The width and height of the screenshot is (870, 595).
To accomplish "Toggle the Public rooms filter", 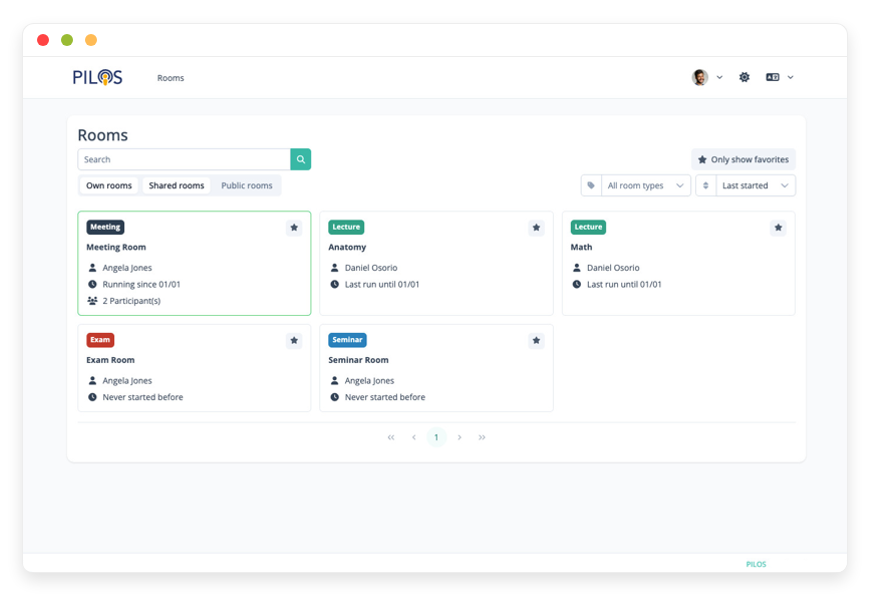I will pos(247,185).
